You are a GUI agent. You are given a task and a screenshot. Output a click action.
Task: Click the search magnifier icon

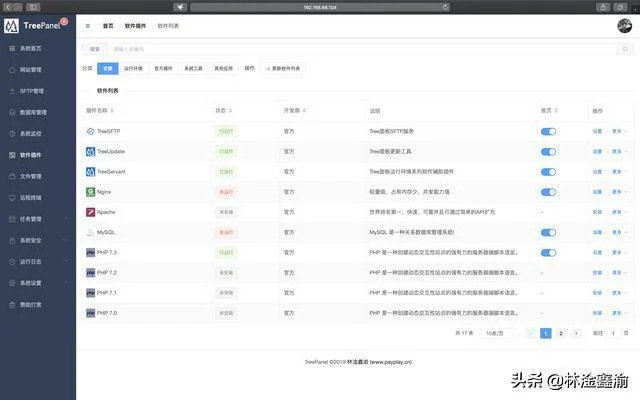(x=625, y=49)
